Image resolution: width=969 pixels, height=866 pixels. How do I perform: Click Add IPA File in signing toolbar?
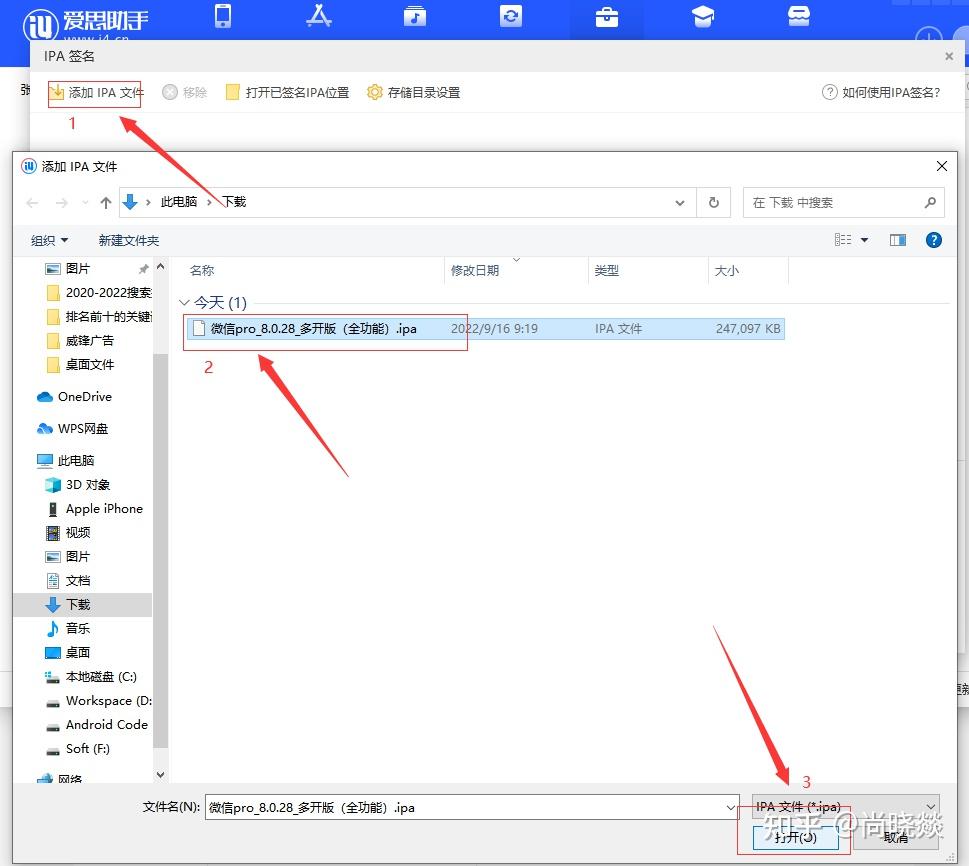[96, 93]
